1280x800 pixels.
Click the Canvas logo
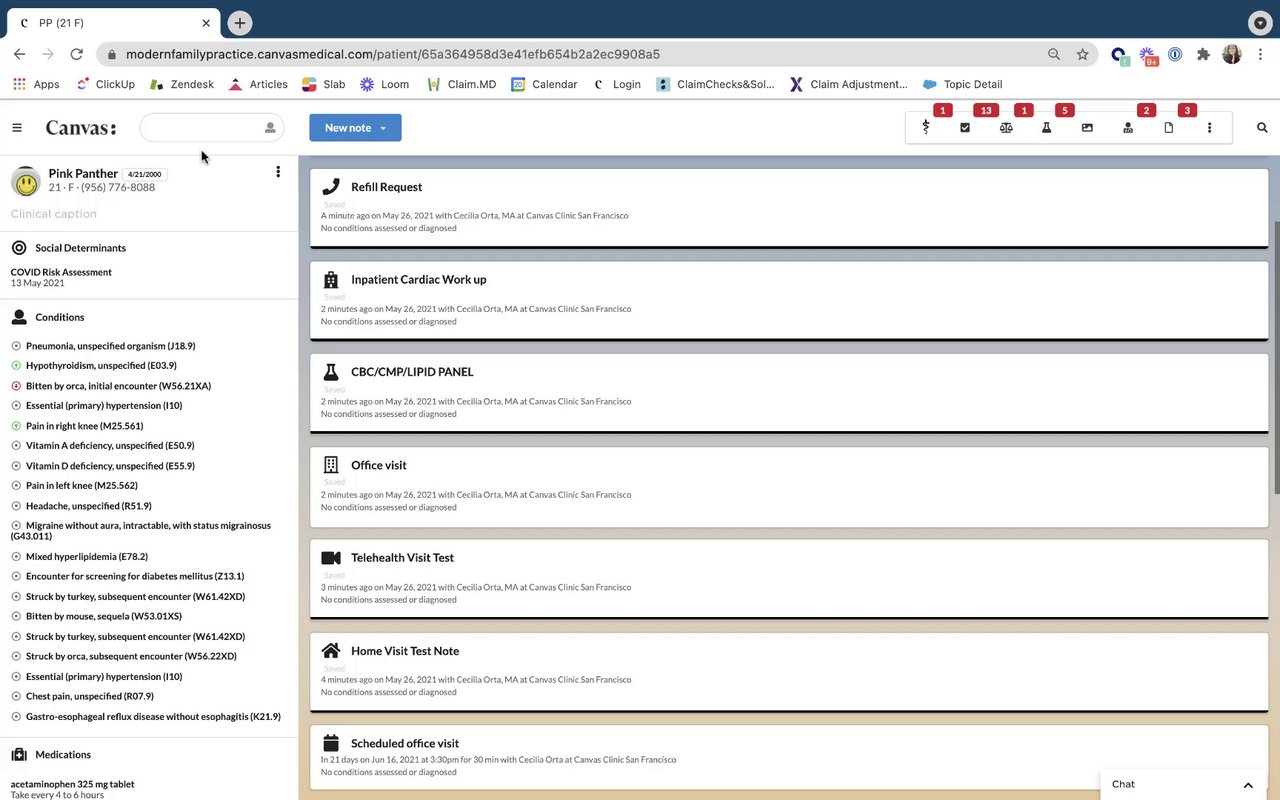(x=81, y=128)
